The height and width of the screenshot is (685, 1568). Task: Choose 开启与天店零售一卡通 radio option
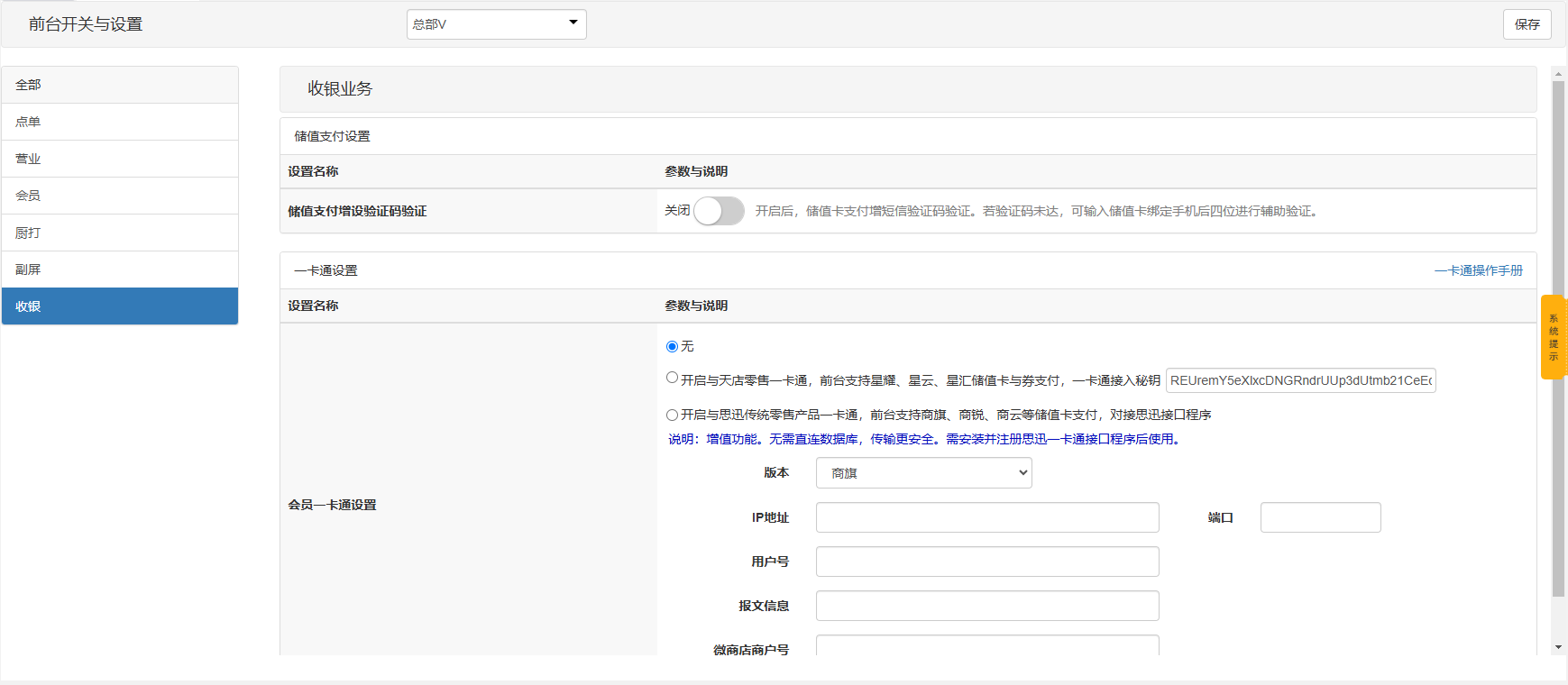672,378
